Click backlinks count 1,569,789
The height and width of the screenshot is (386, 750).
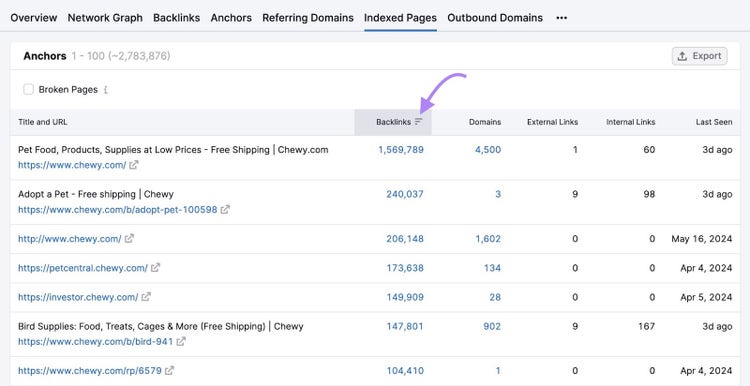click(x=401, y=150)
